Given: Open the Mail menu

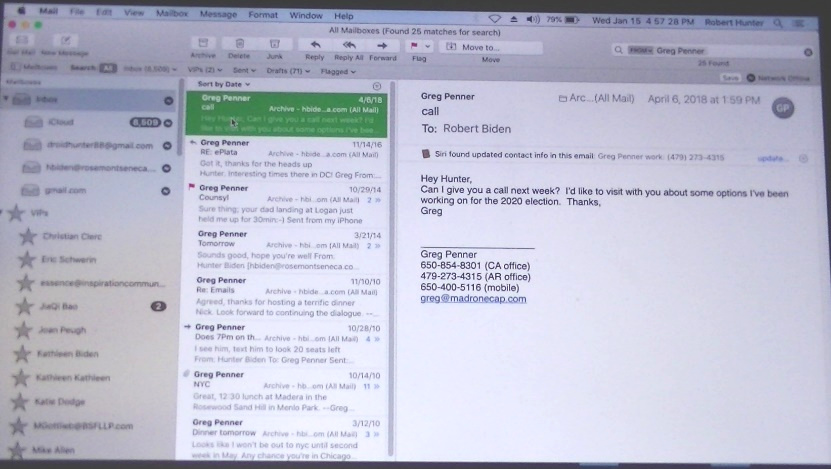Looking at the screenshot, I should [48, 11].
